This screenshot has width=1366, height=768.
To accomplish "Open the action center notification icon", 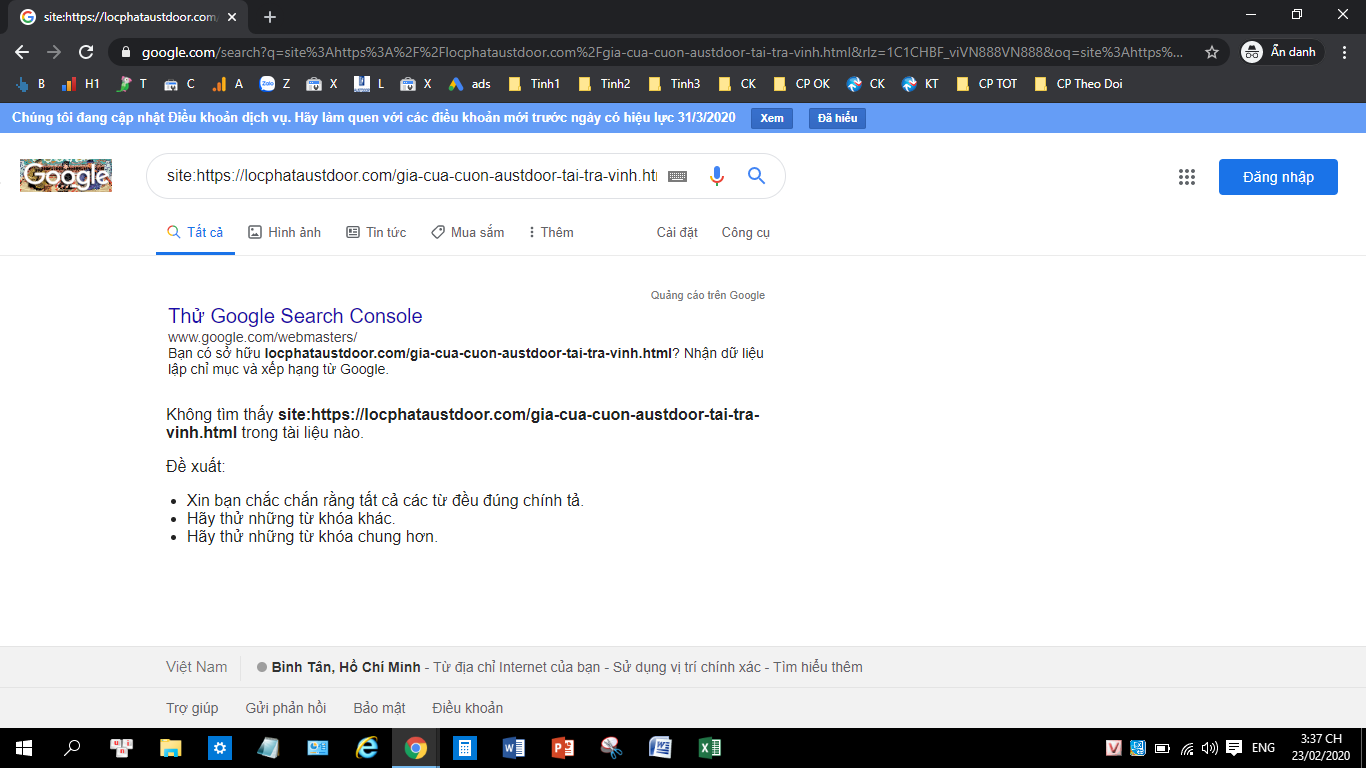I will (x=1234, y=748).
